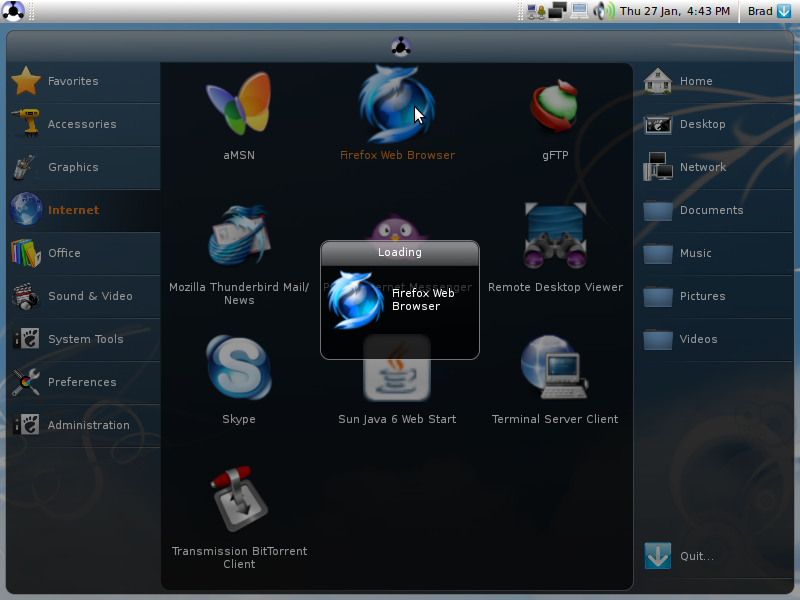Browse the Network place
Image resolution: width=800 pixels, height=600 pixels.
(x=714, y=167)
